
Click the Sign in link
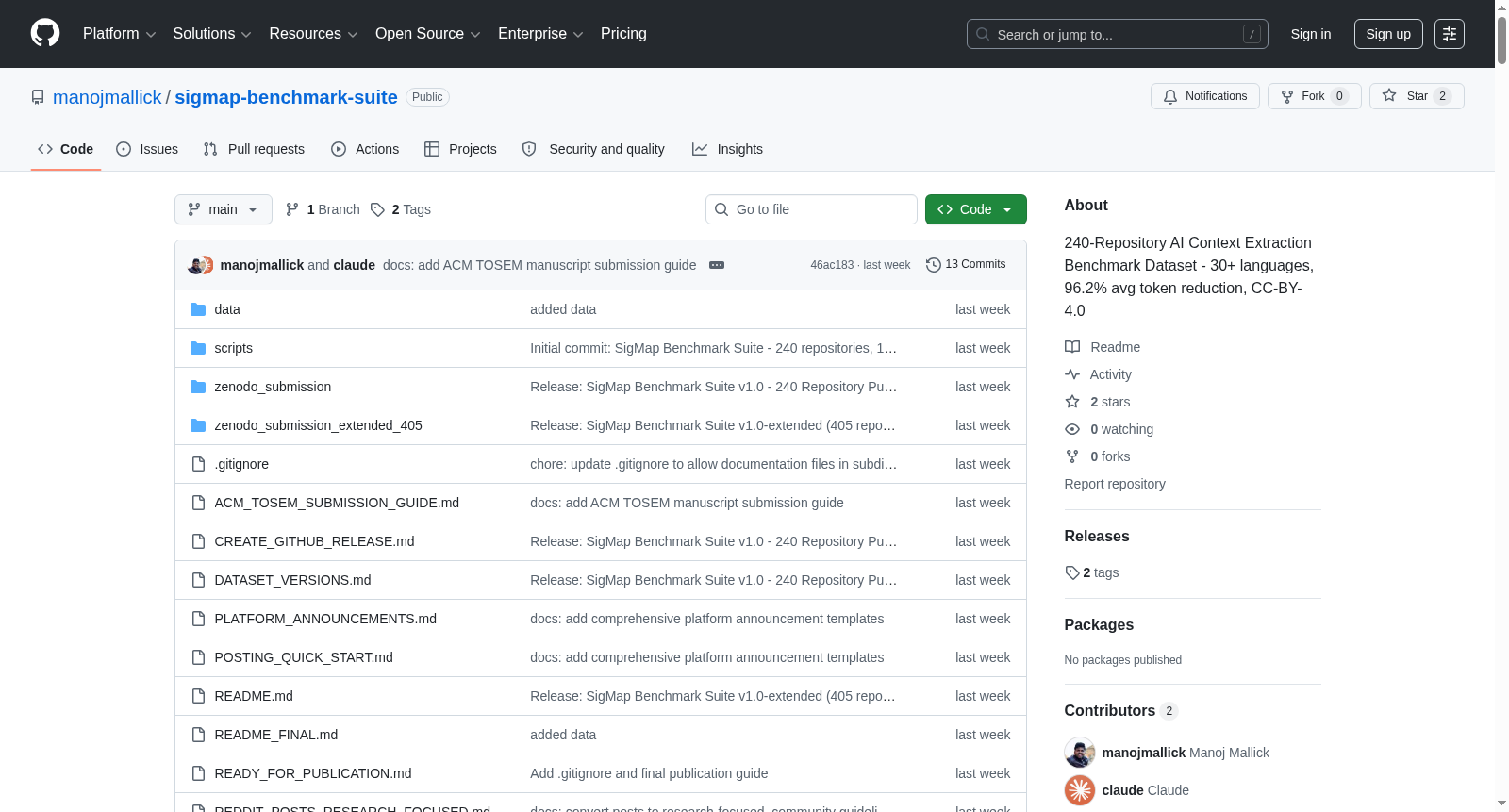1311,34
